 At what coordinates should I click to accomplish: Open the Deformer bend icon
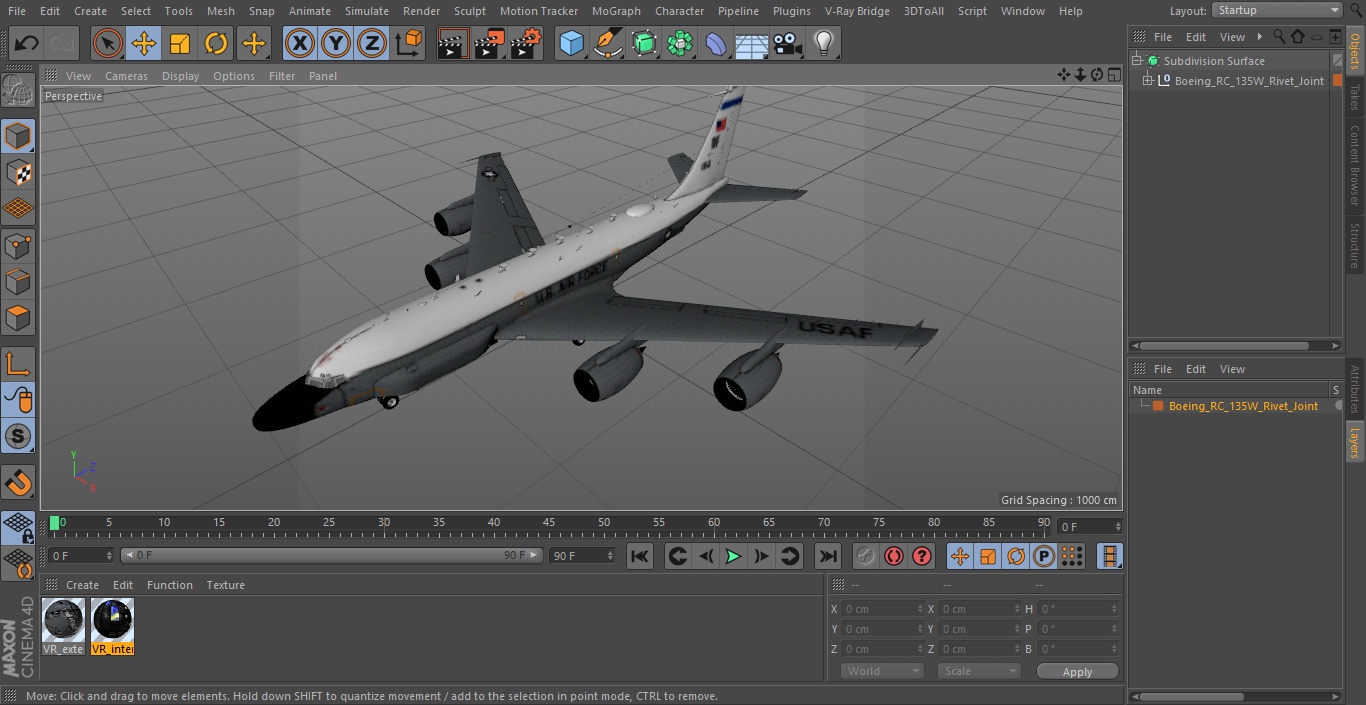tap(716, 43)
